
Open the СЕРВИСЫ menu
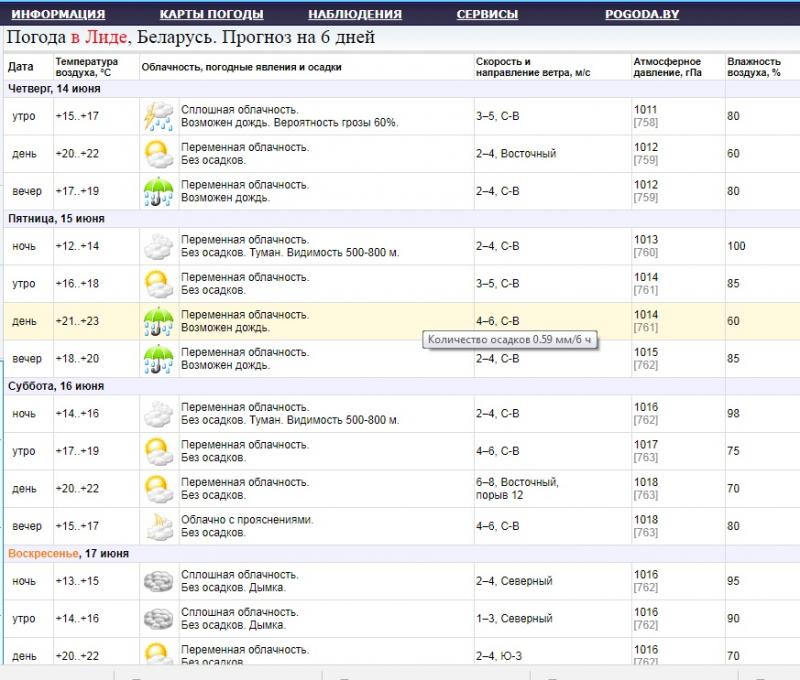(487, 15)
